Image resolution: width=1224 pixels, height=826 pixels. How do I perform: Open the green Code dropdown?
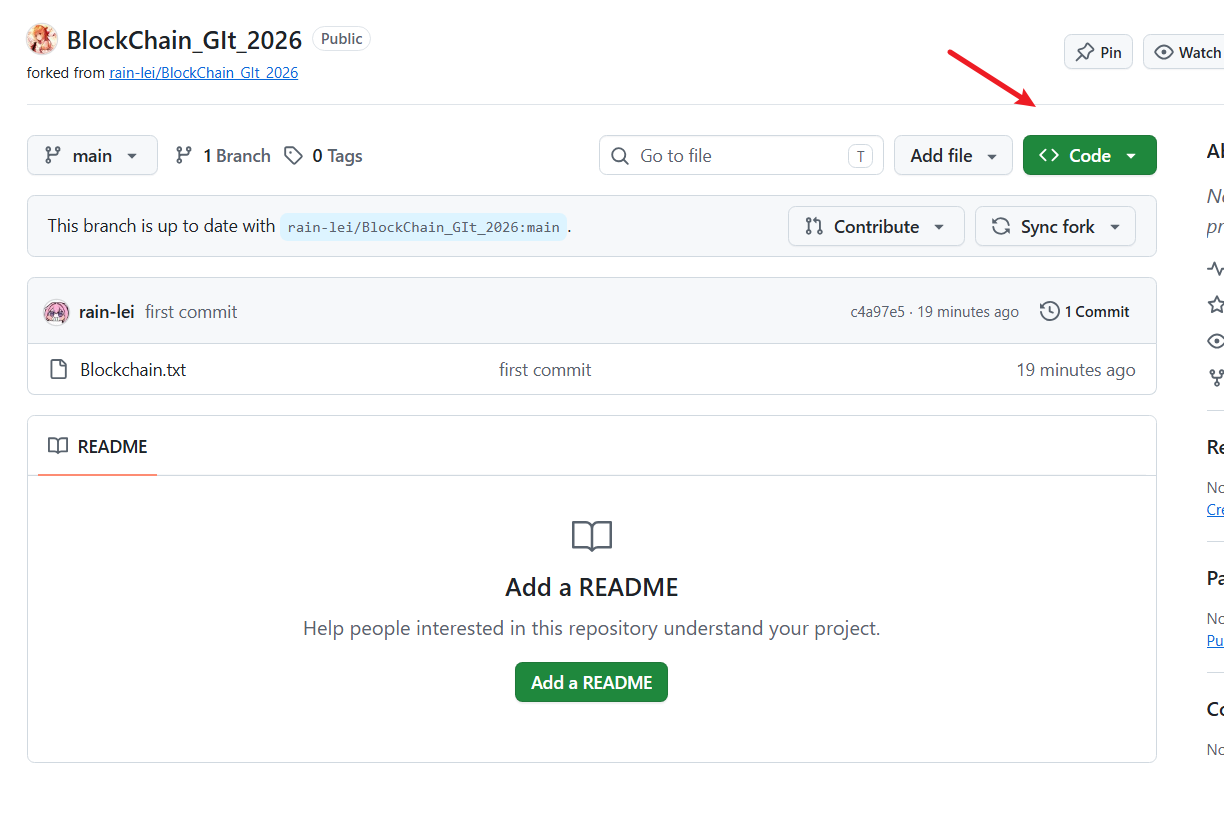click(1090, 155)
